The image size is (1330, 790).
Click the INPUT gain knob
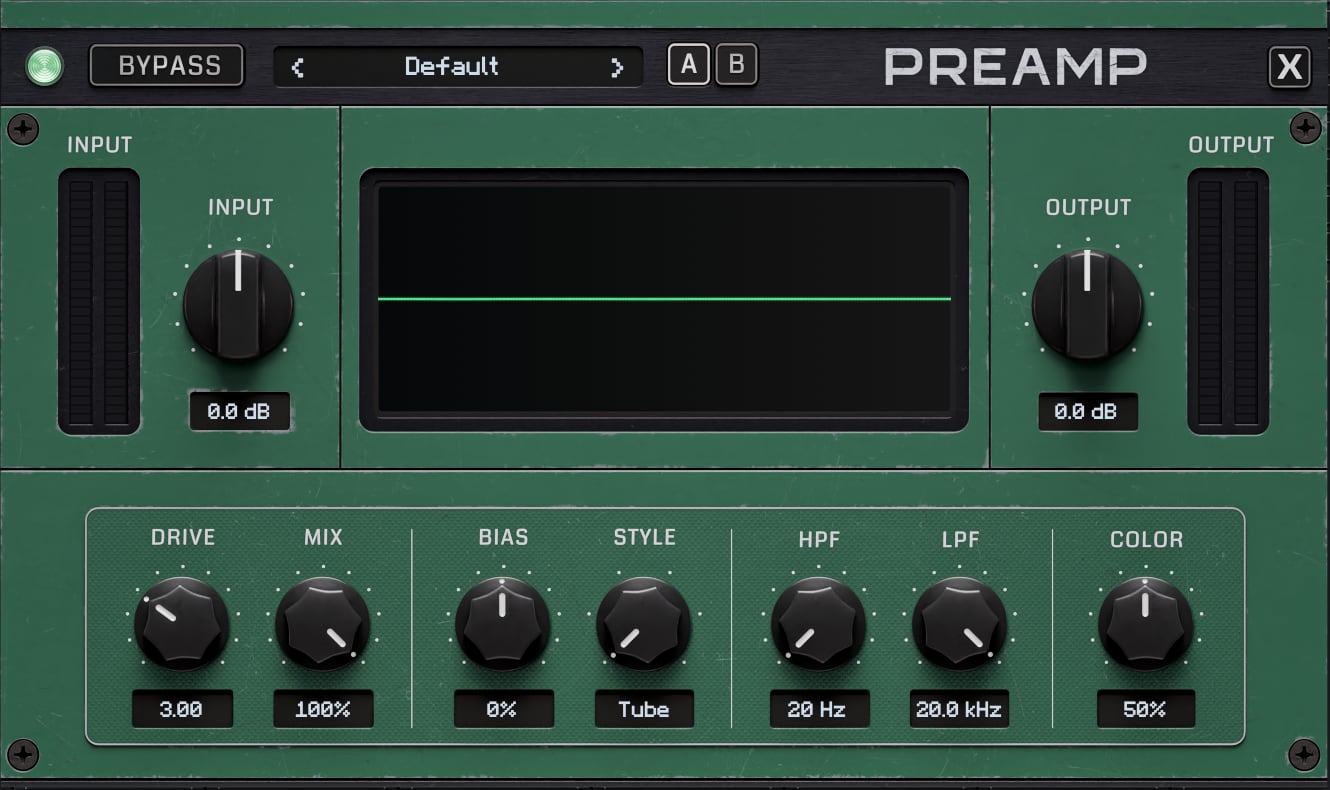point(238,304)
